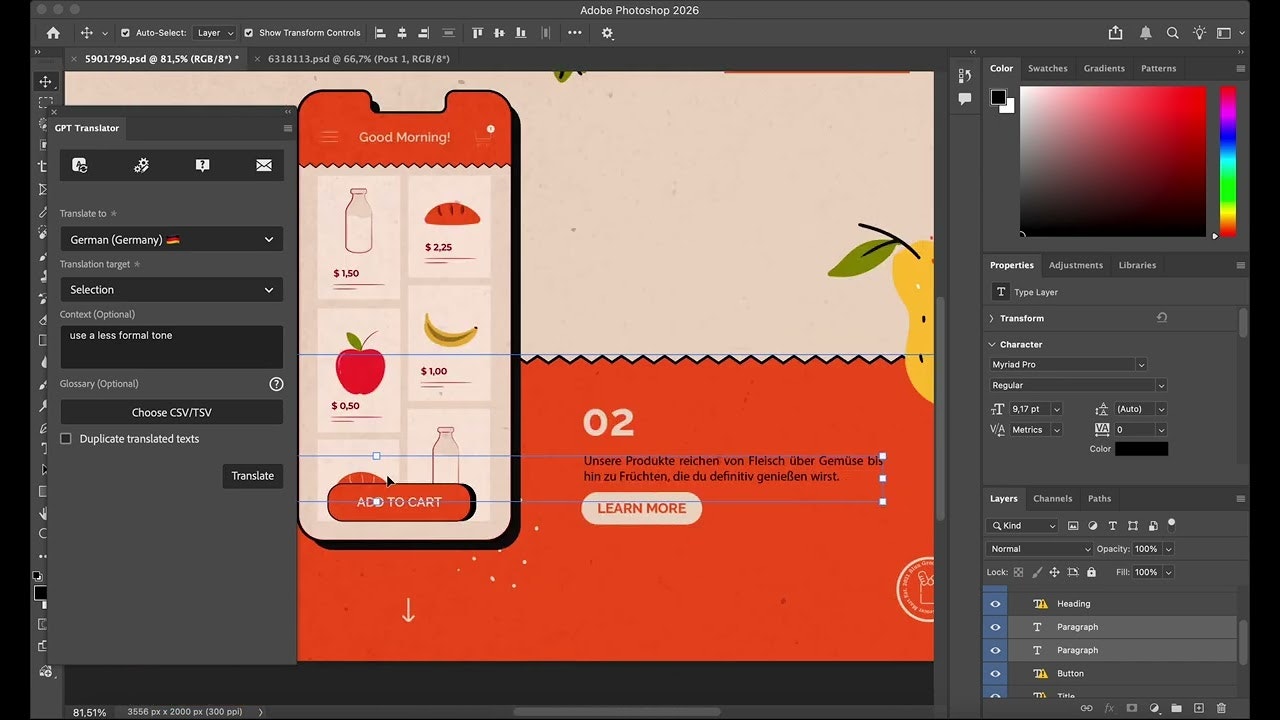Open the Normal blend mode dropdown
The width and height of the screenshot is (1280, 720).
click(1040, 549)
